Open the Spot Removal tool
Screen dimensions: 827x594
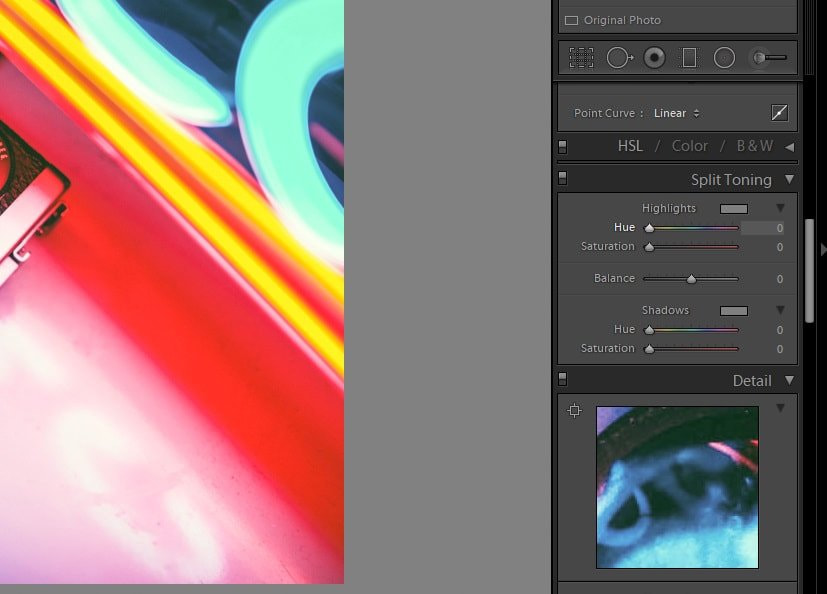point(619,57)
